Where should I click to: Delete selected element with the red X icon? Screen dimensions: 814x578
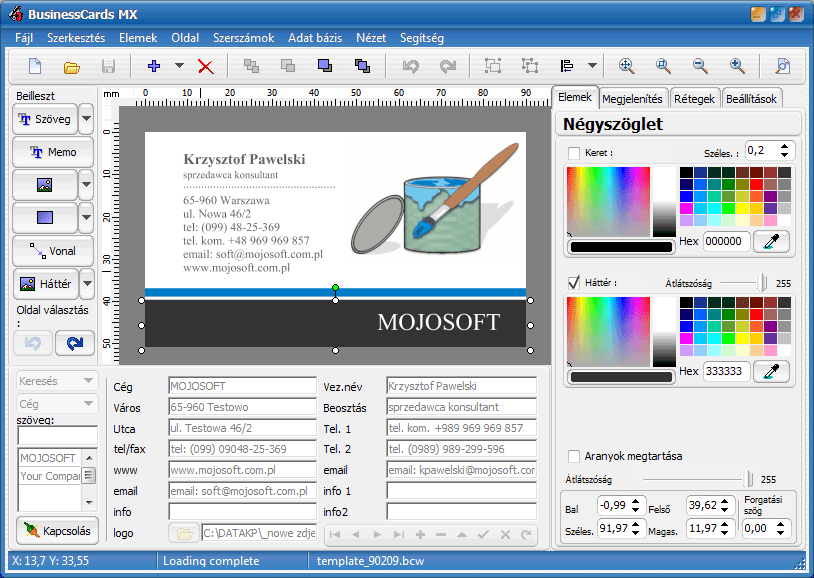206,66
